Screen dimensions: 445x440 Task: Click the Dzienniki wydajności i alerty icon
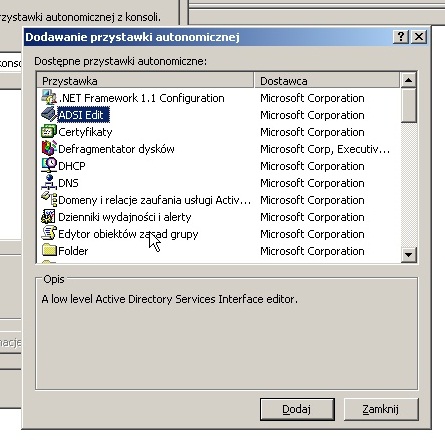click(x=49, y=217)
